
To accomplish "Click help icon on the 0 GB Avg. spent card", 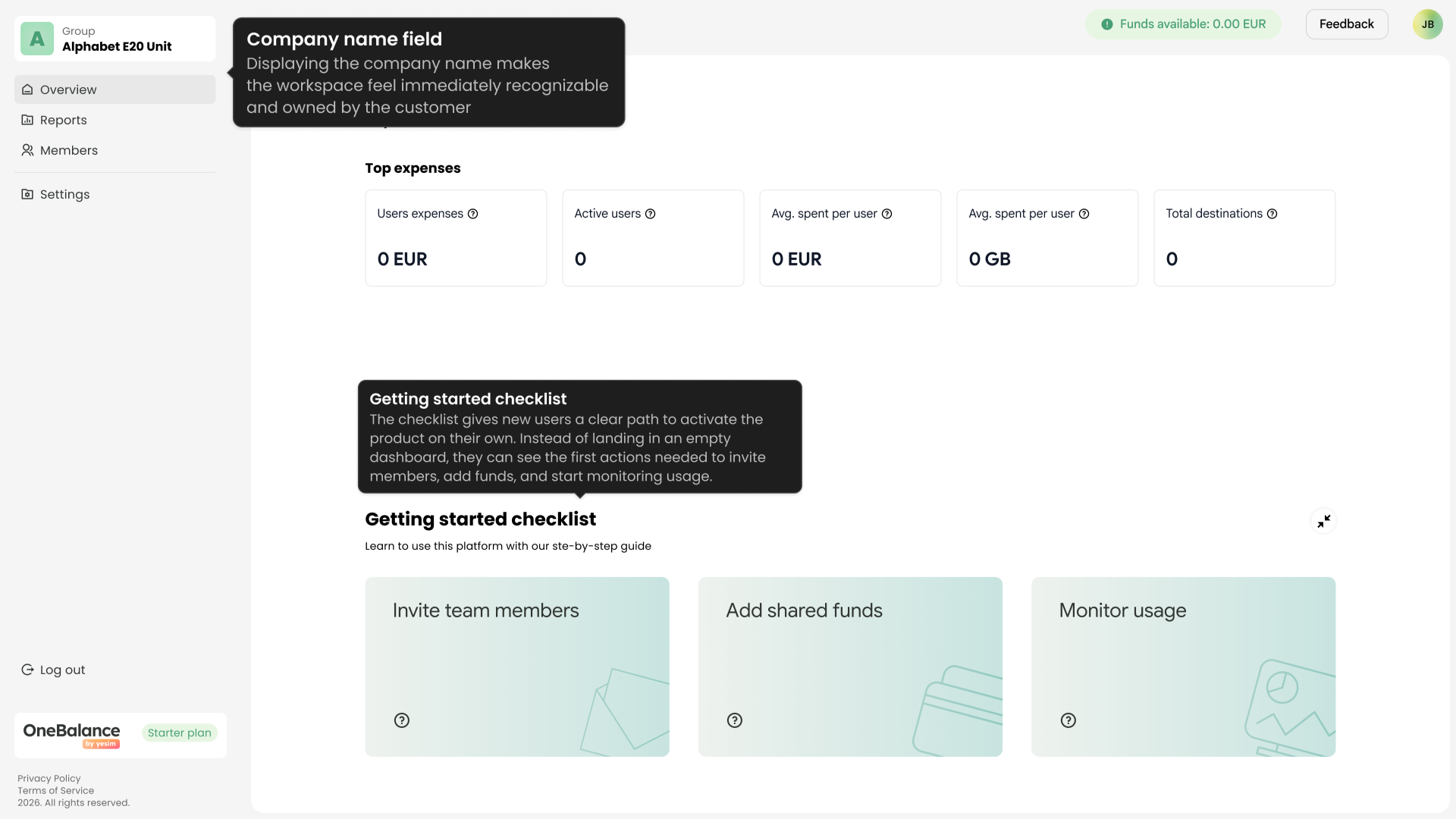I will (x=1084, y=214).
